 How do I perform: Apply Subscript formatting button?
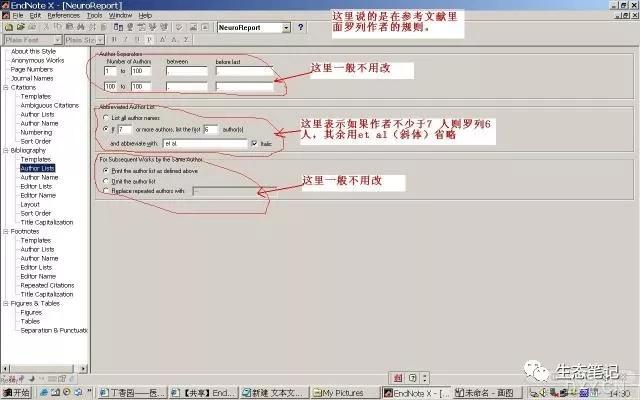tap(174, 40)
